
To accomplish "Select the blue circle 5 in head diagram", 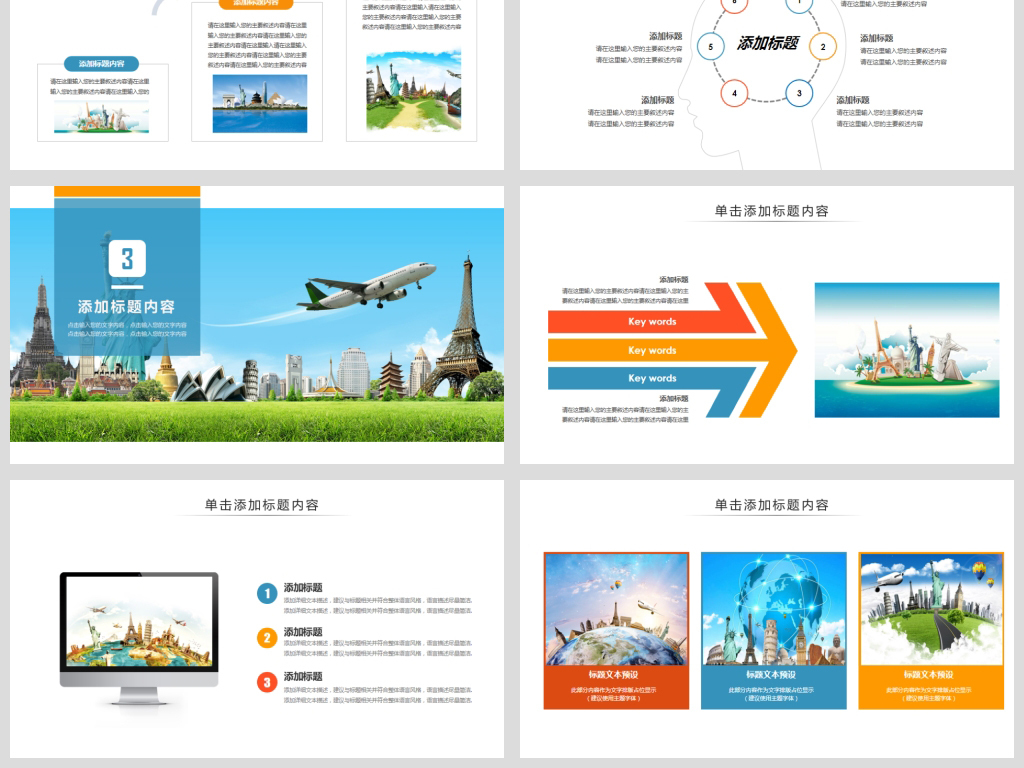I will click(x=710, y=47).
